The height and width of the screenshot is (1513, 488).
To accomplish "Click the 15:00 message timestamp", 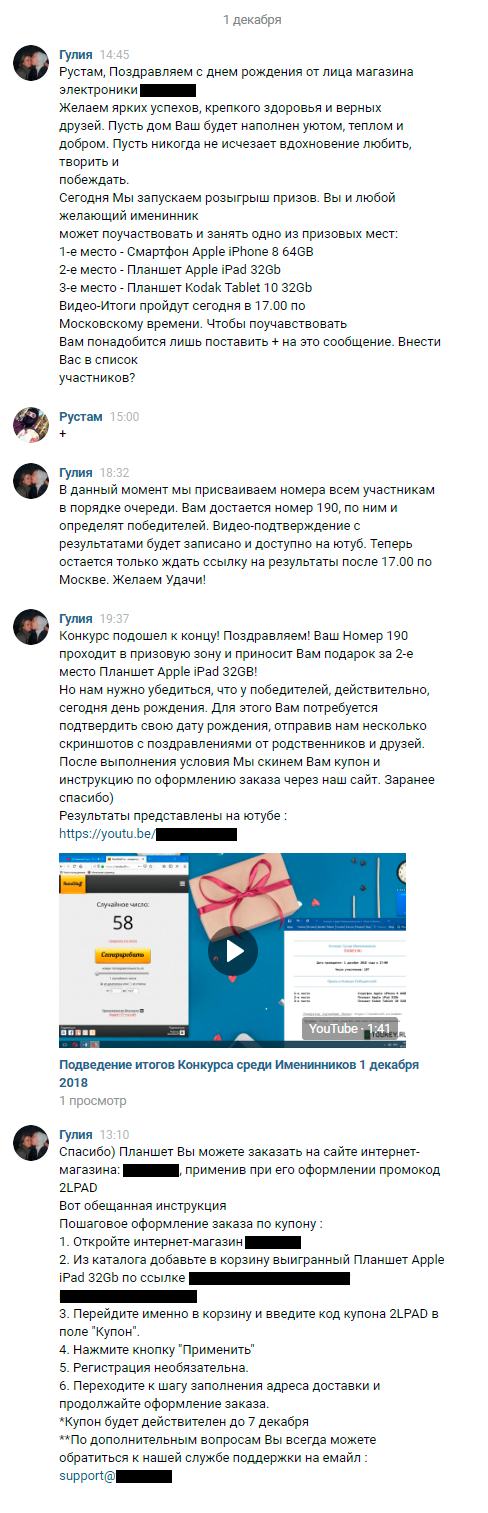I will [124, 417].
